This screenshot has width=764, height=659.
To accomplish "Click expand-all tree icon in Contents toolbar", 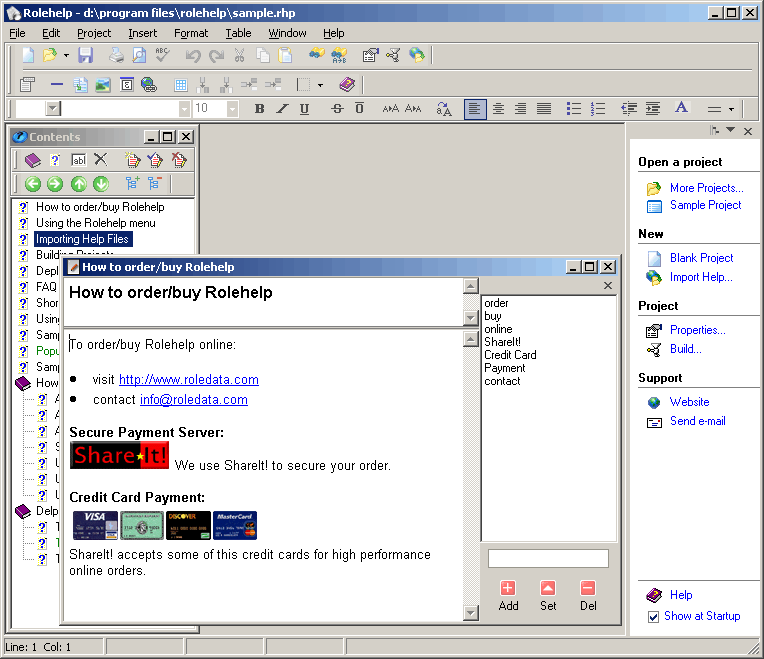I will (131, 184).
